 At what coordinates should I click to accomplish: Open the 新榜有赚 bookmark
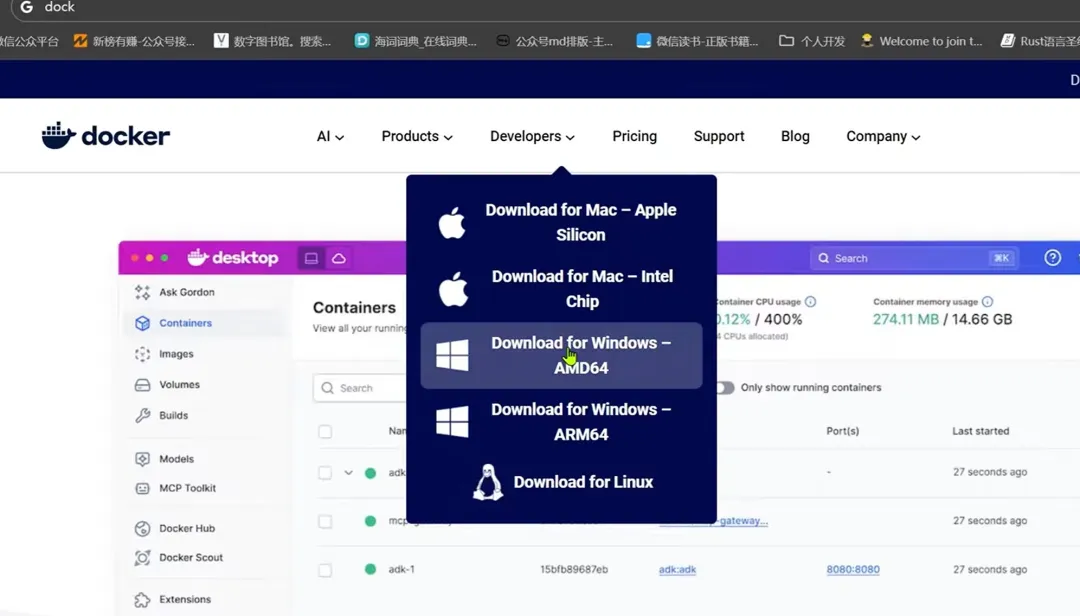point(134,41)
